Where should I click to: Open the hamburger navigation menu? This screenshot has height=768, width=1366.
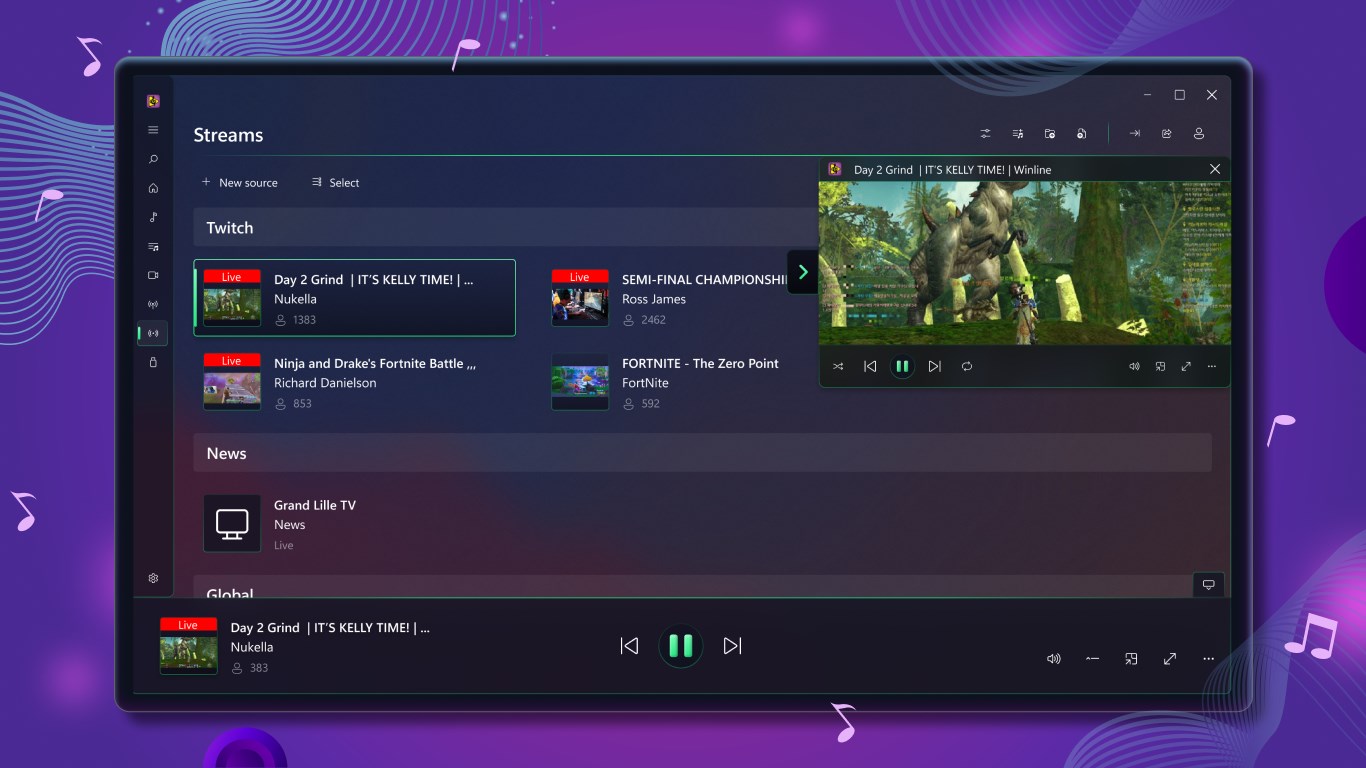click(x=153, y=130)
